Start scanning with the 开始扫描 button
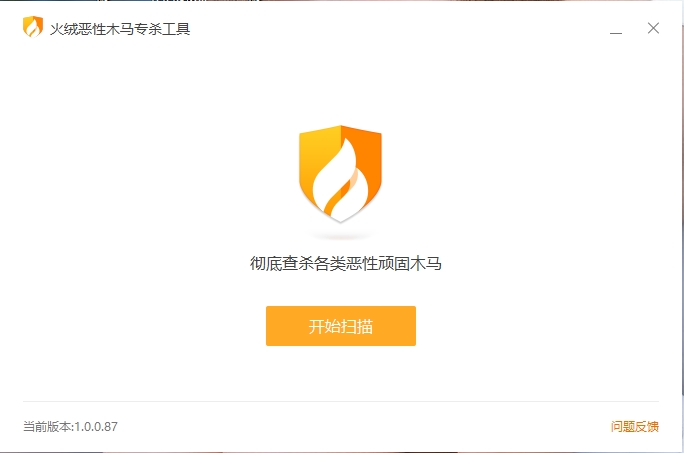The width and height of the screenshot is (684, 453). (x=341, y=326)
